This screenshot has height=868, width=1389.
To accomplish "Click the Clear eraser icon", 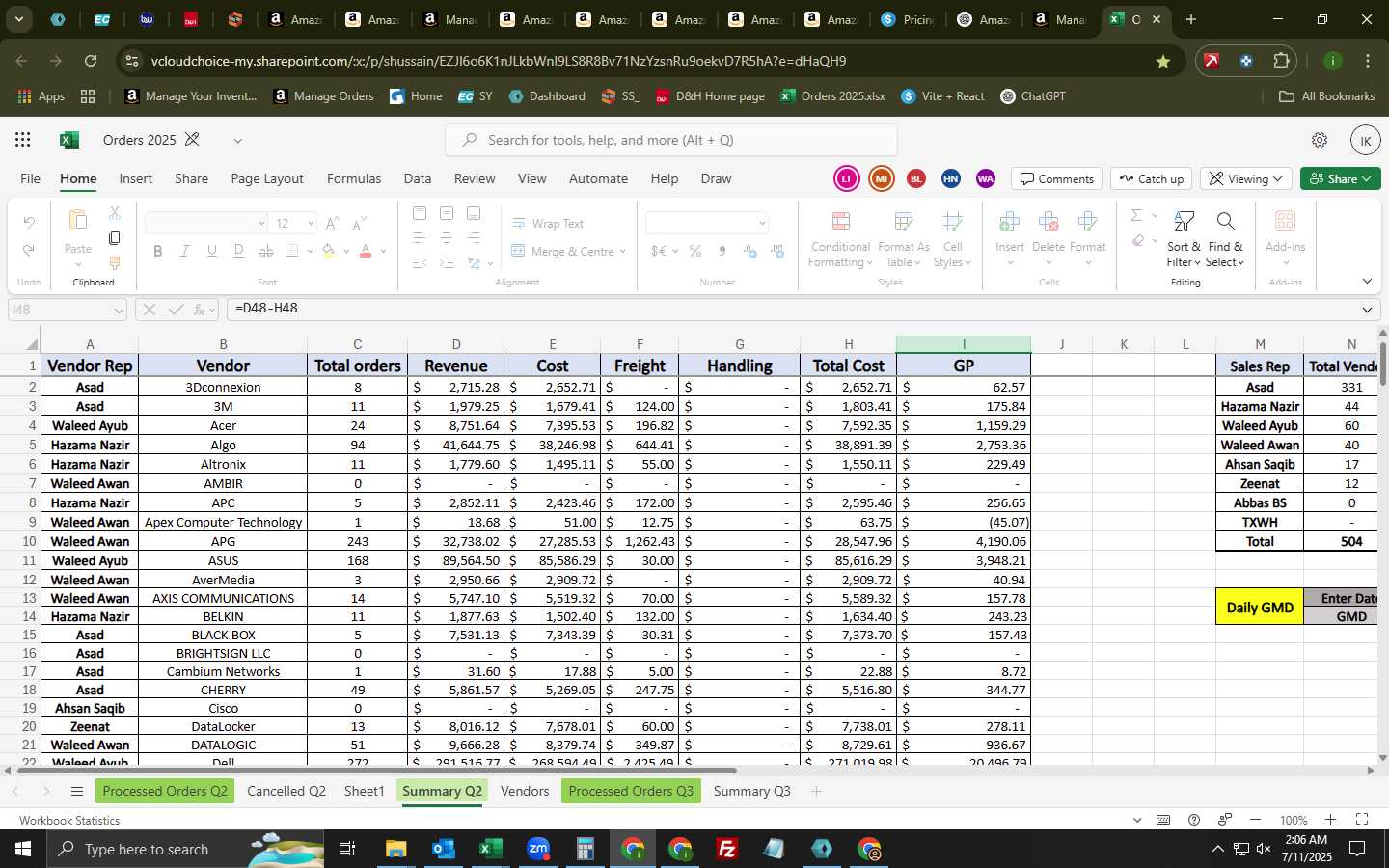I will click(1138, 240).
